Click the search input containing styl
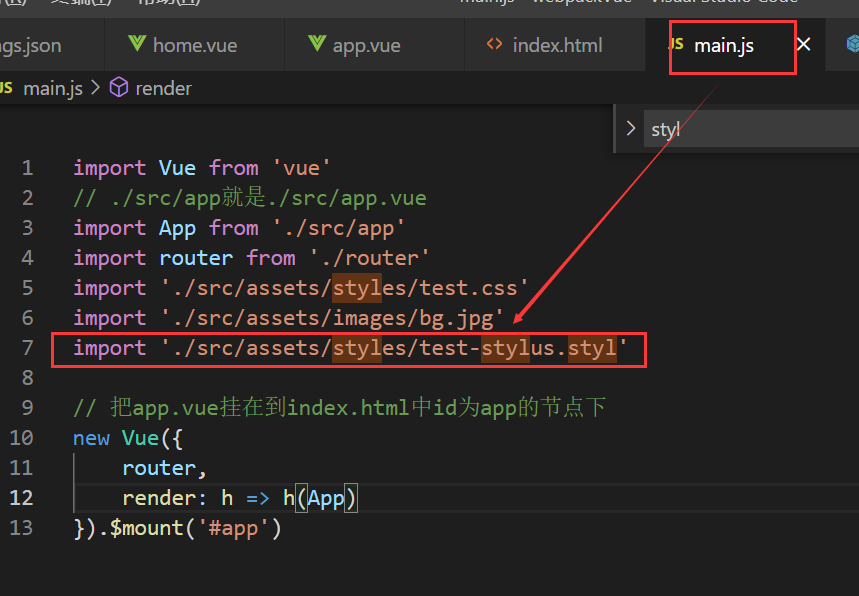859x596 pixels. click(751, 129)
